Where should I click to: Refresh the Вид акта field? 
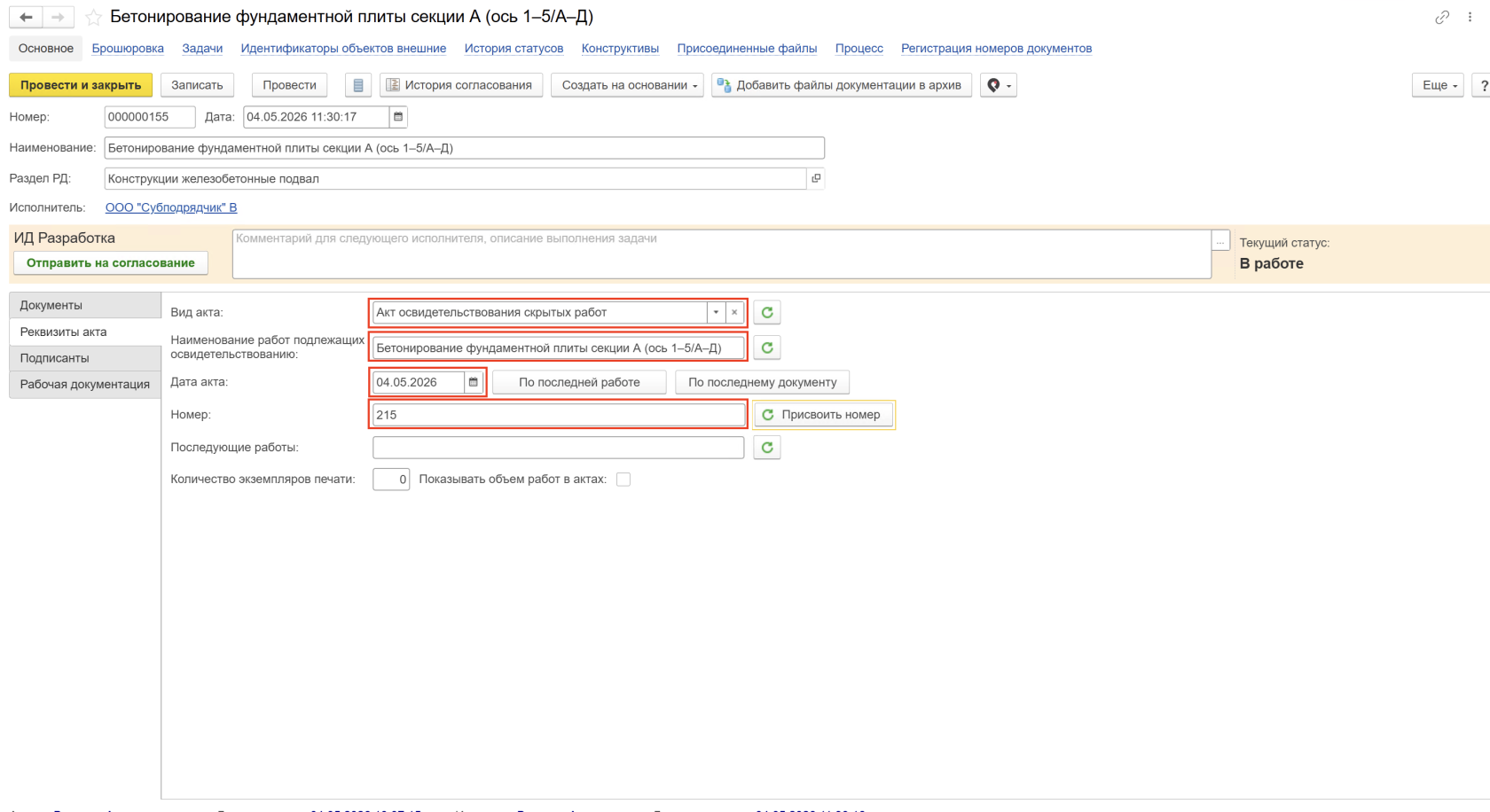[x=767, y=312]
